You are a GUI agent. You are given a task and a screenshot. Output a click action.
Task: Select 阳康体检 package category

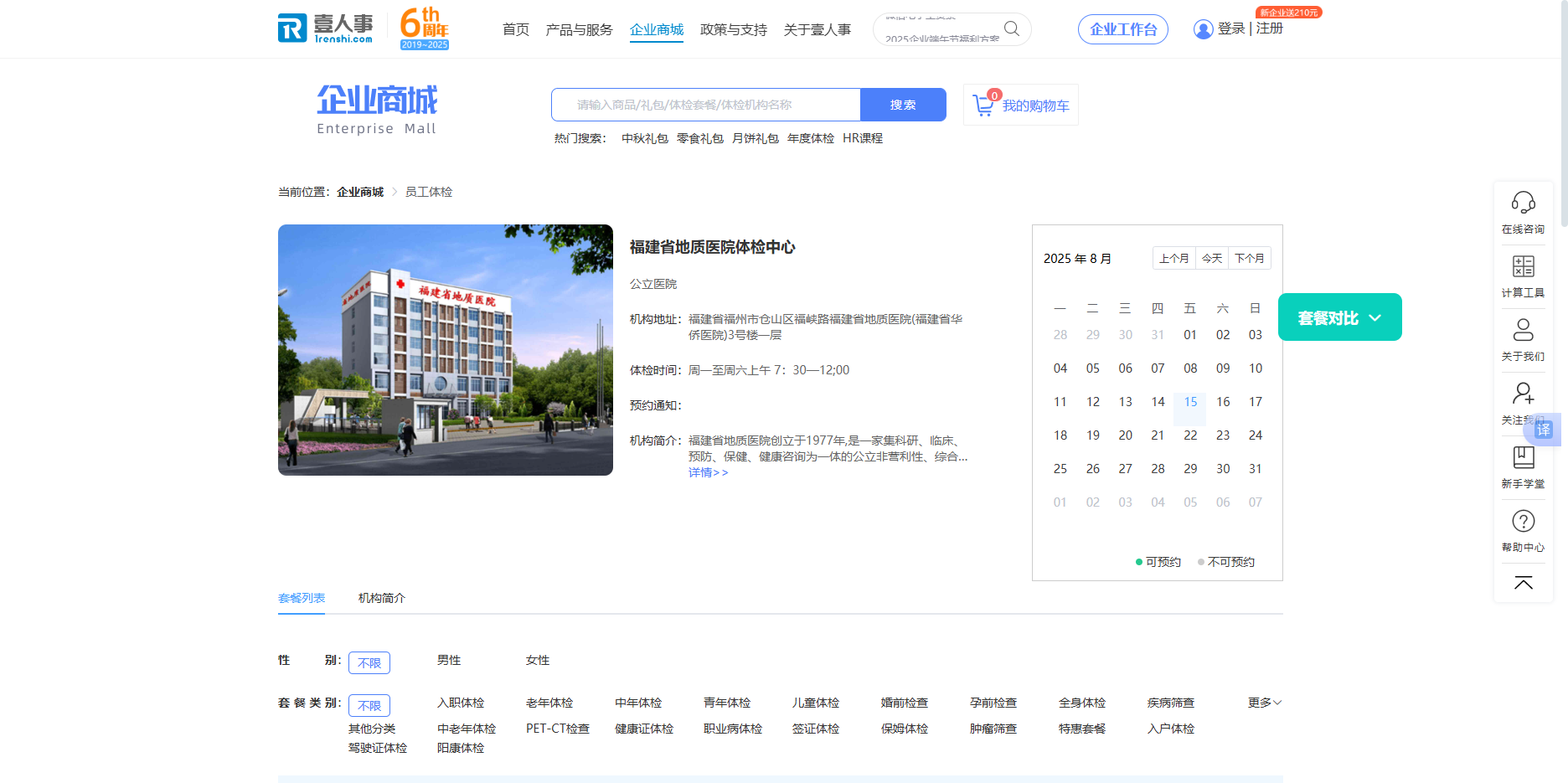(x=461, y=748)
